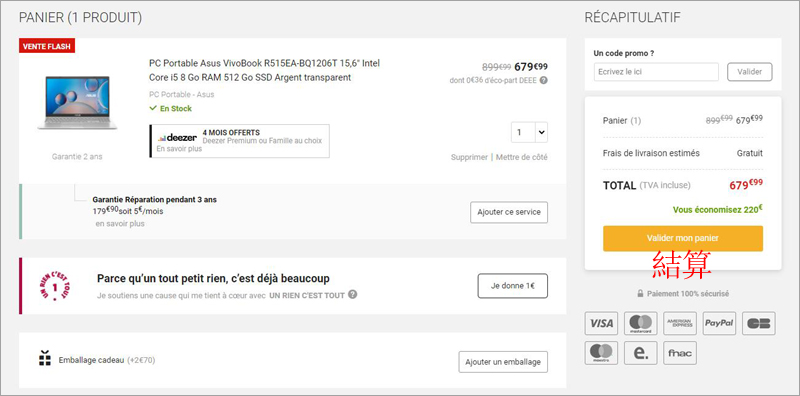Click the American Express payment icon
Image resolution: width=800 pixels, height=396 pixels.
680,323
